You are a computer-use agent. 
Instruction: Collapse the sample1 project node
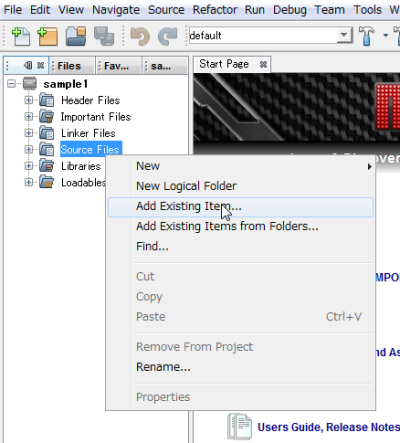pos(11,83)
